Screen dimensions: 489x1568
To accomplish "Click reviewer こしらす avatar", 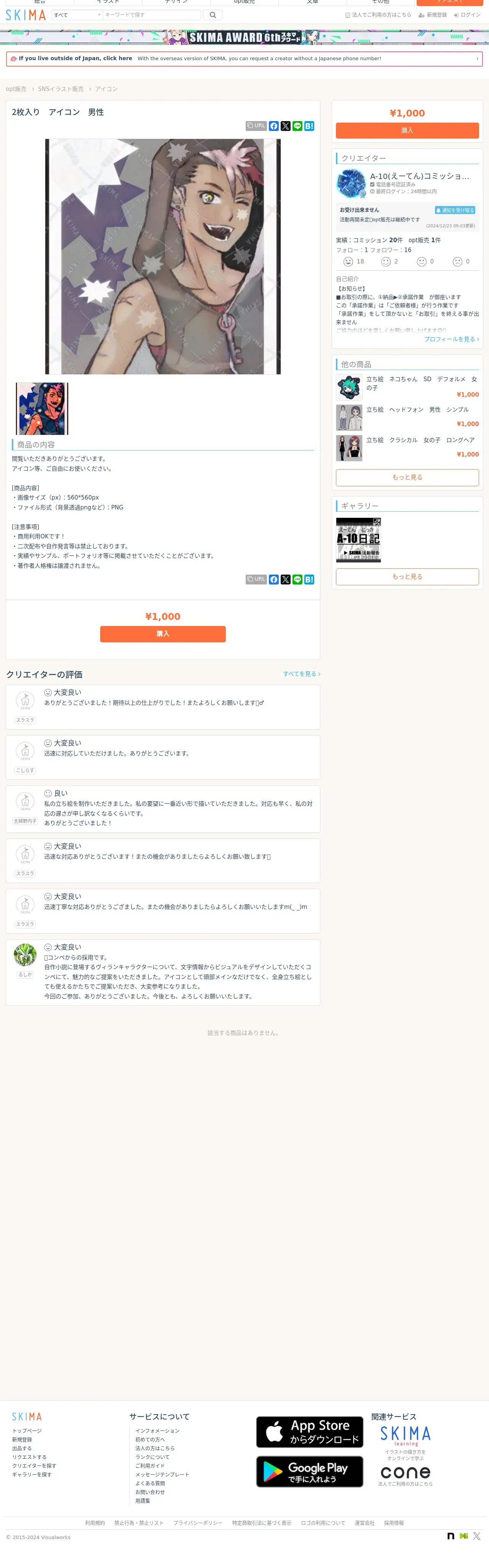I will click(x=25, y=752).
